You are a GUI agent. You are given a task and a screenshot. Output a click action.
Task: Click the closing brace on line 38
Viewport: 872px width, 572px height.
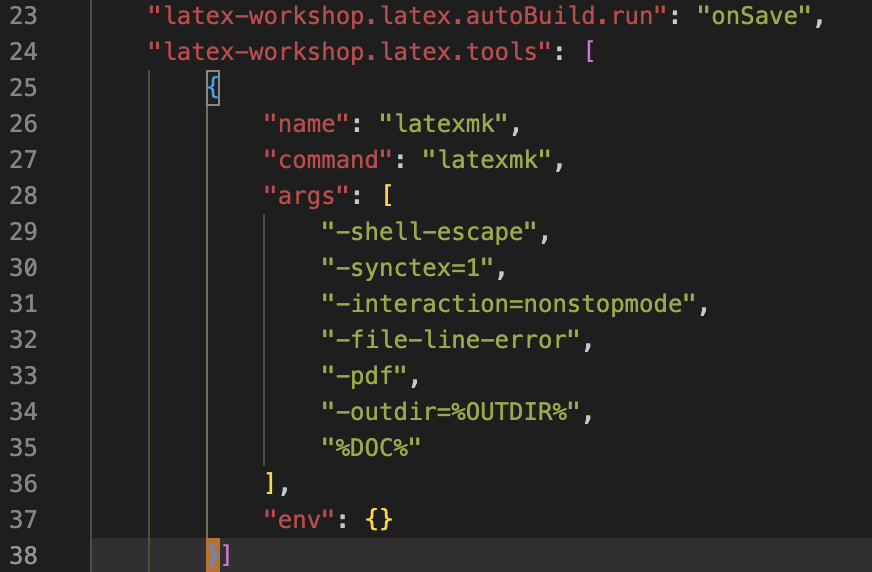213,555
